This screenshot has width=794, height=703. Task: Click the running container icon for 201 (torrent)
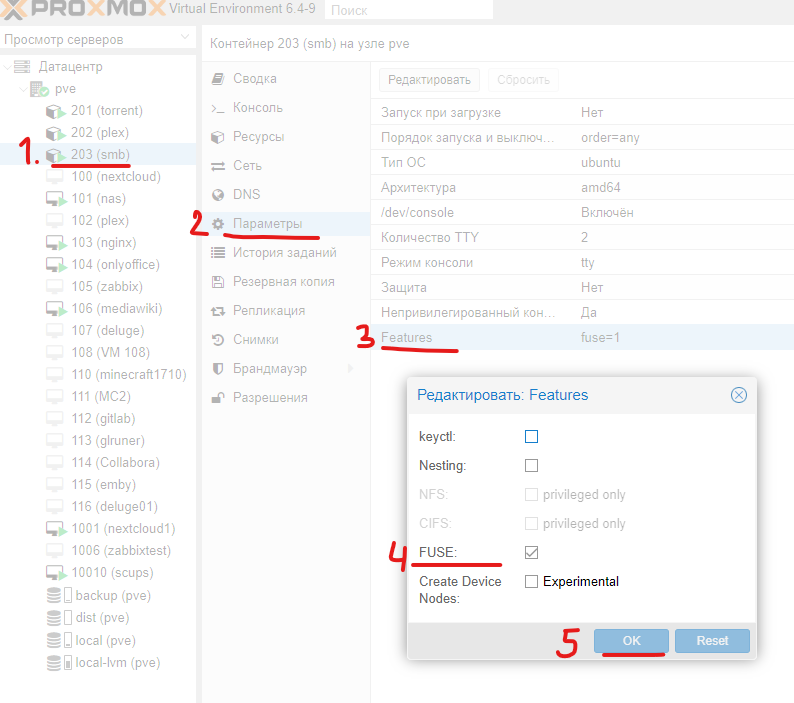click(x=57, y=111)
